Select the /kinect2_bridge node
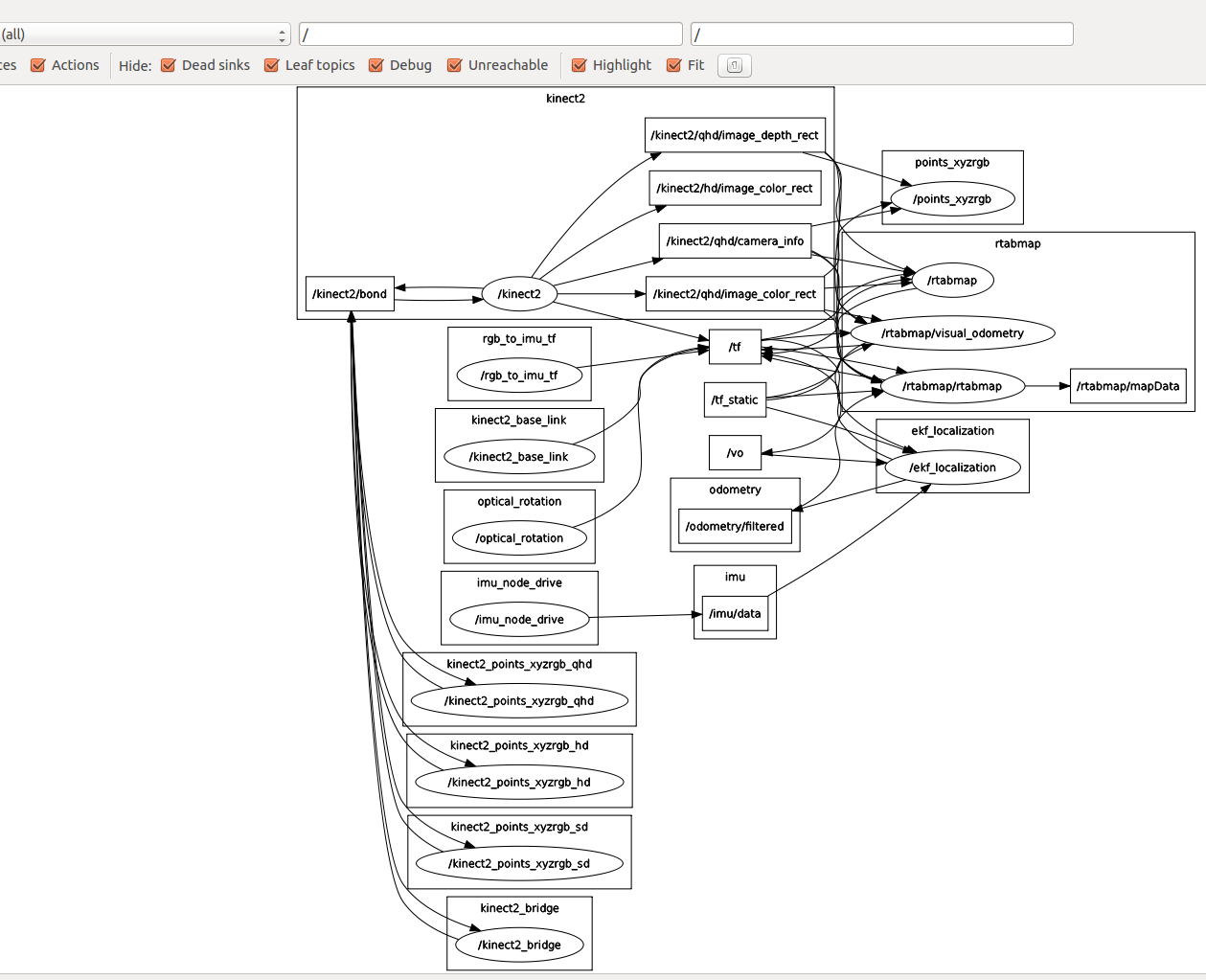 (519, 945)
